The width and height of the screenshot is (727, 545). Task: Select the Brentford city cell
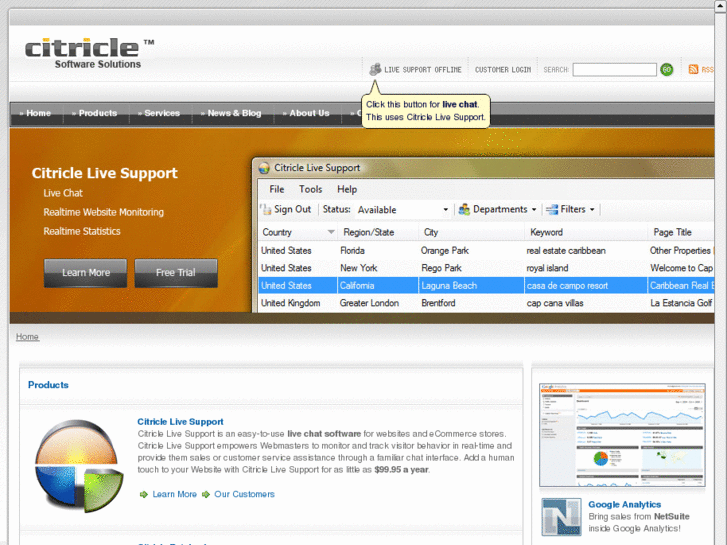click(x=438, y=303)
